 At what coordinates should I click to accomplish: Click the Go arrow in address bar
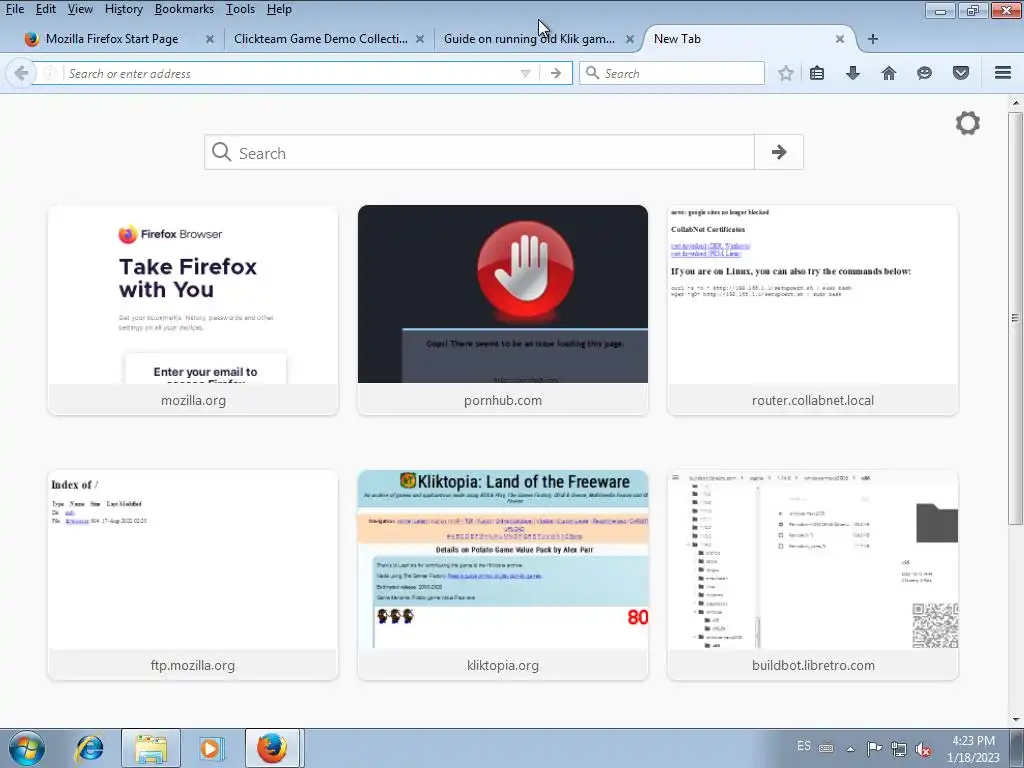click(556, 73)
